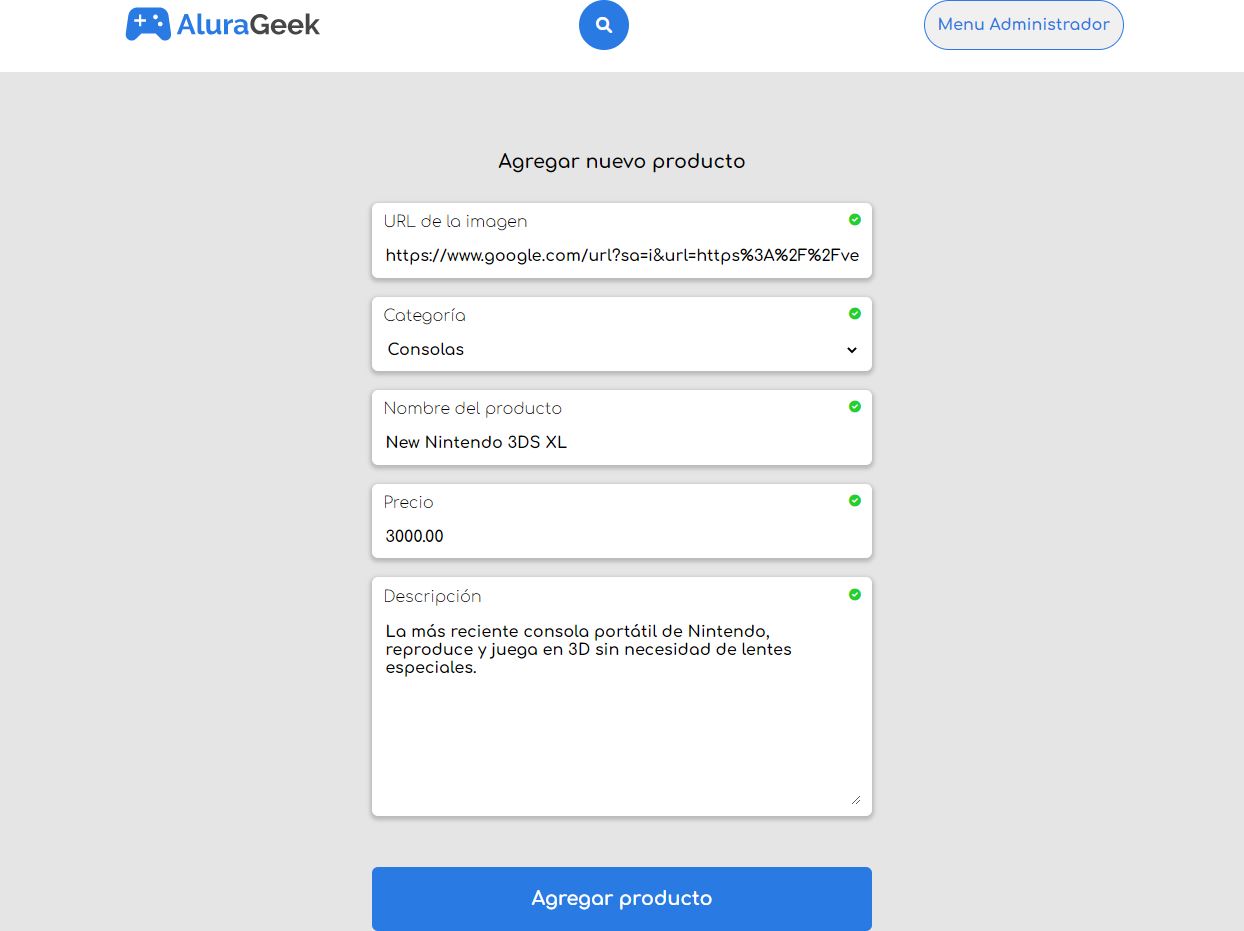1244x931 pixels.
Task: Click the textarea resize handle icon
Action: pyautogui.click(x=857, y=798)
